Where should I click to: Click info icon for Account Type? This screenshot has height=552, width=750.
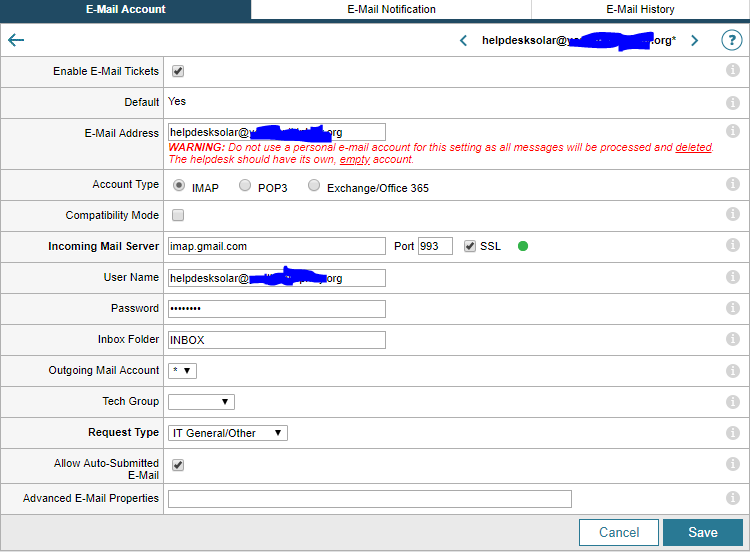[733, 184]
